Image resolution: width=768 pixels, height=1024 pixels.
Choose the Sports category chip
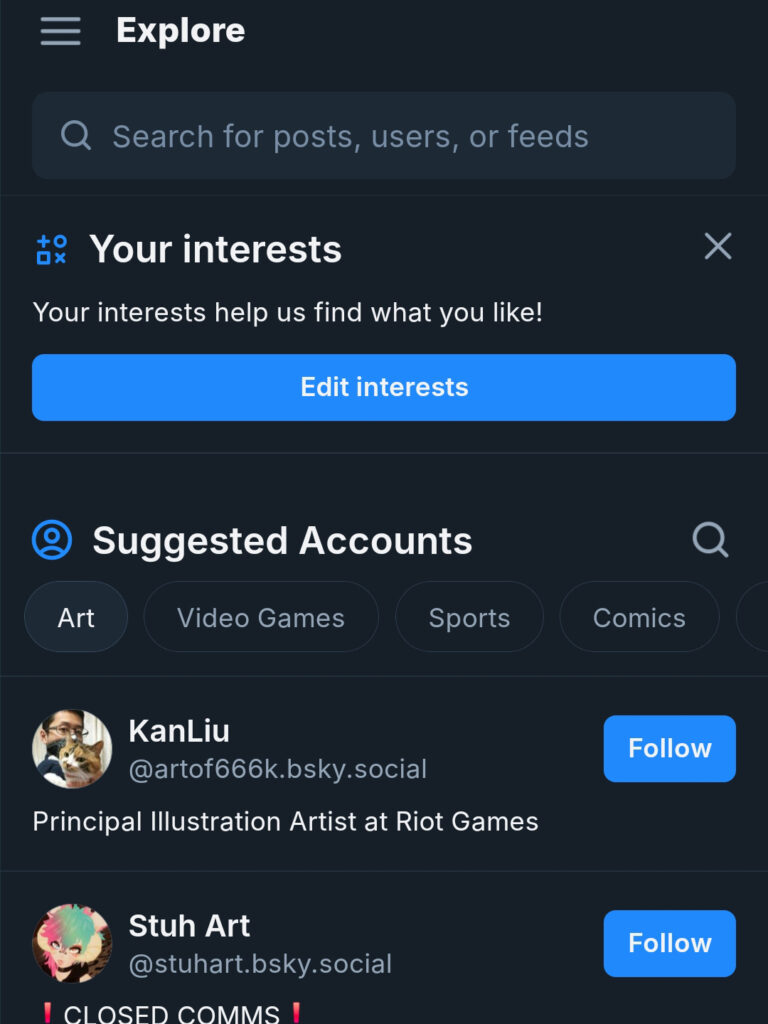[469, 617]
